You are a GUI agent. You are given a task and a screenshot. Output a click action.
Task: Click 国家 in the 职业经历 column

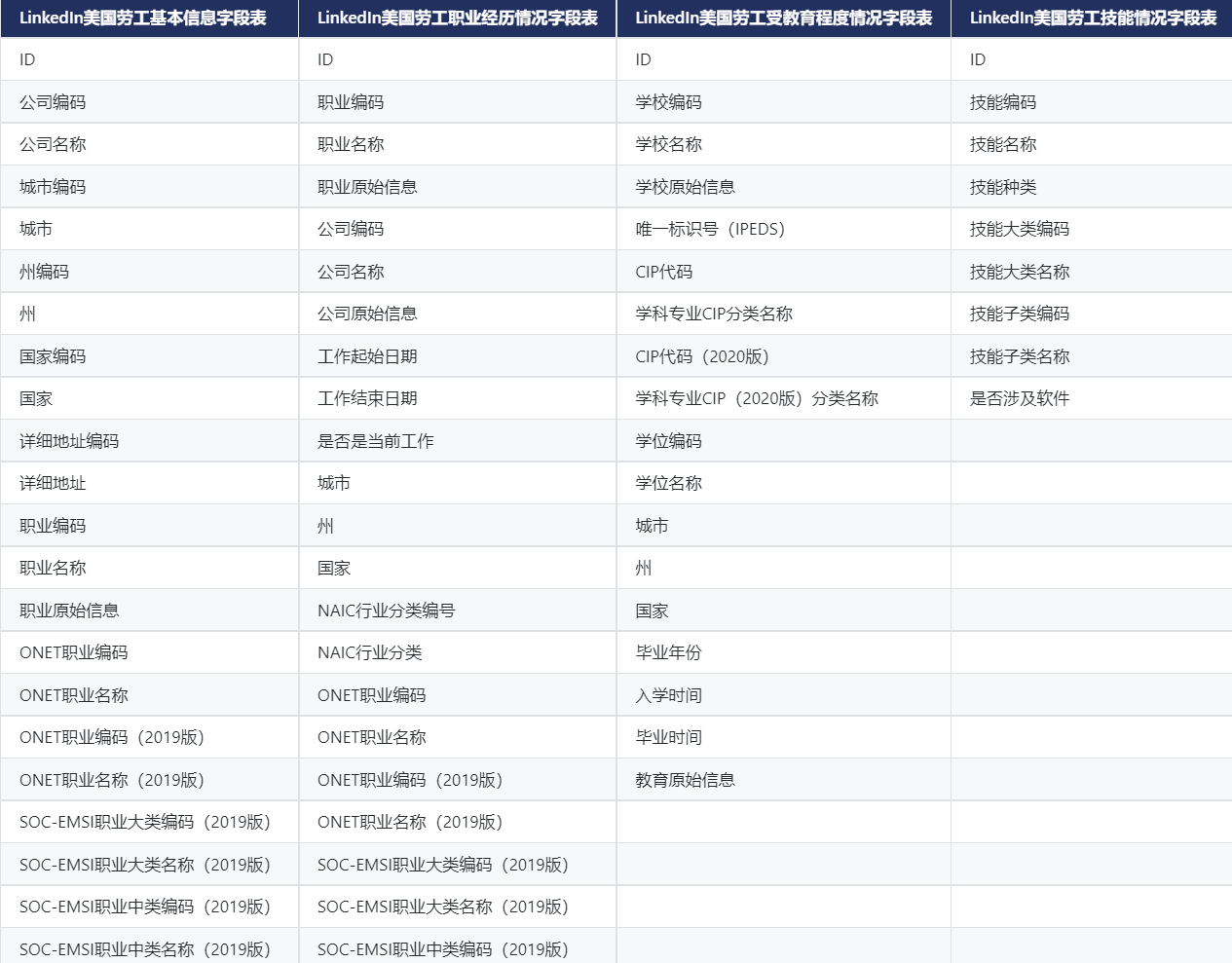[x=458, y=568]
